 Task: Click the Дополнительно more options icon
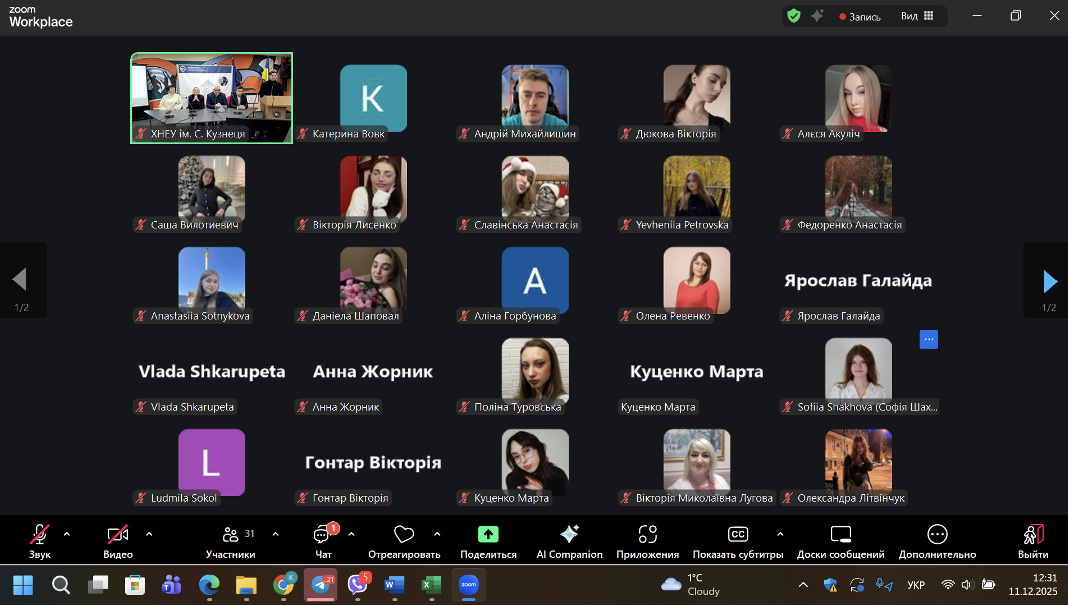[937, 535]
